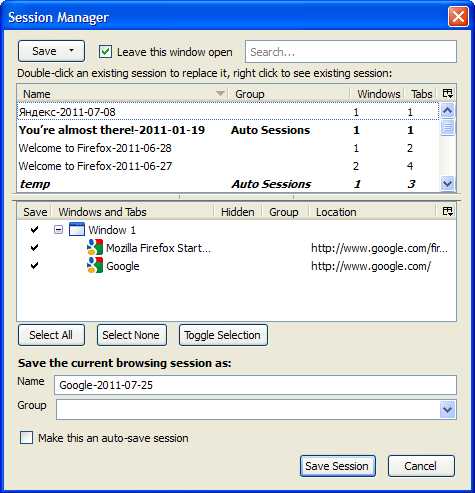Uncheck save mark for Google tab

34,266
